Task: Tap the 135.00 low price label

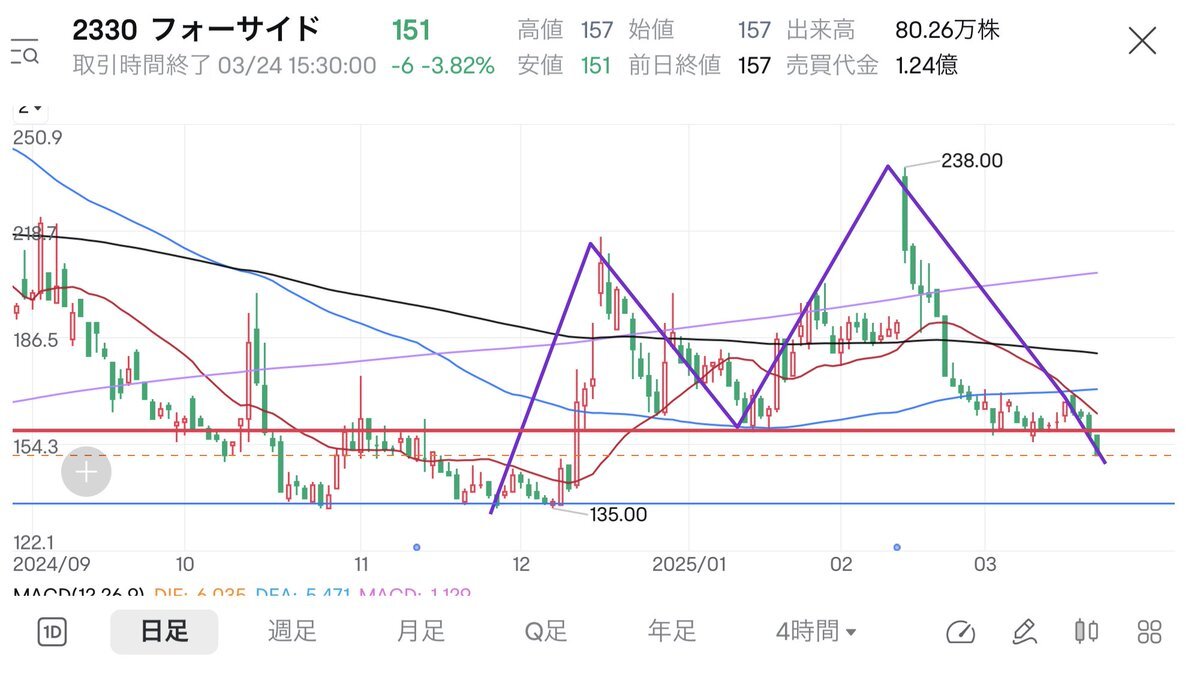Action: point(618,515)
